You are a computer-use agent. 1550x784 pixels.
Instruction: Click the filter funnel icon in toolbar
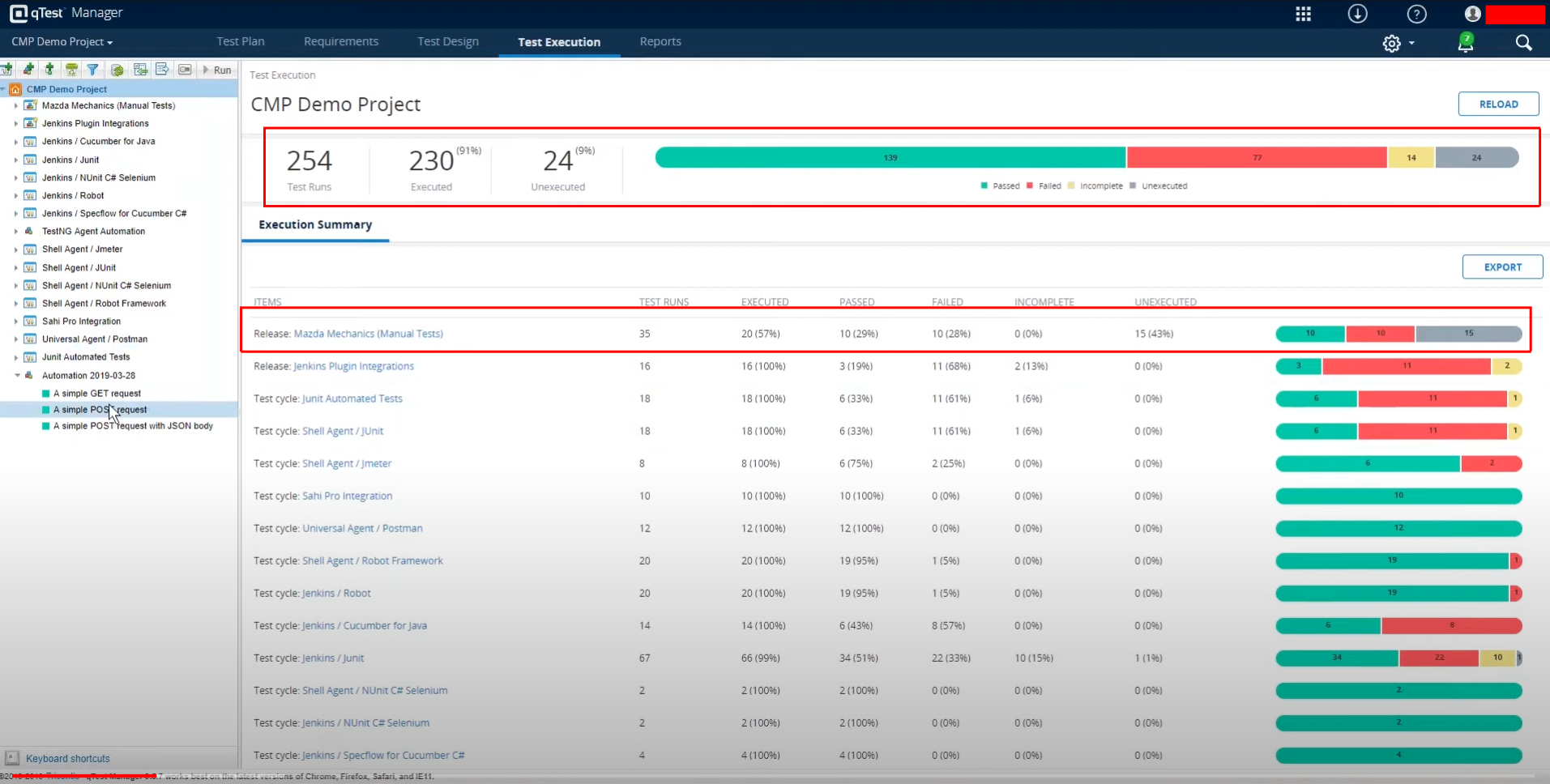pos(92,70)
